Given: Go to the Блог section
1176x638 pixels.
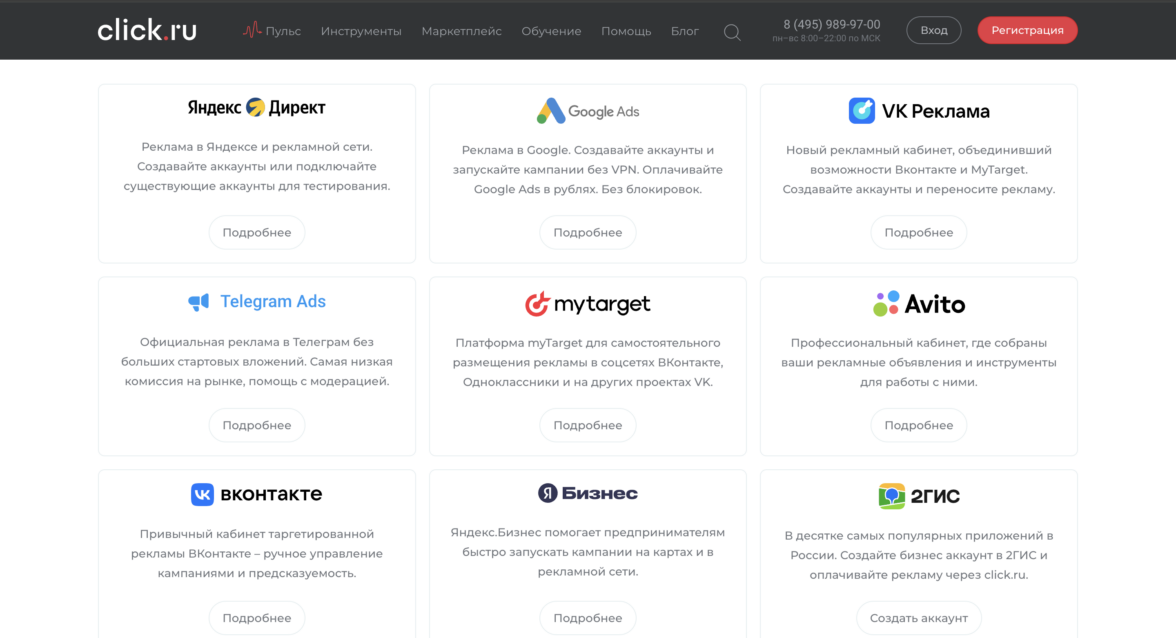Looking at the screenshot, I should point(684,31).
